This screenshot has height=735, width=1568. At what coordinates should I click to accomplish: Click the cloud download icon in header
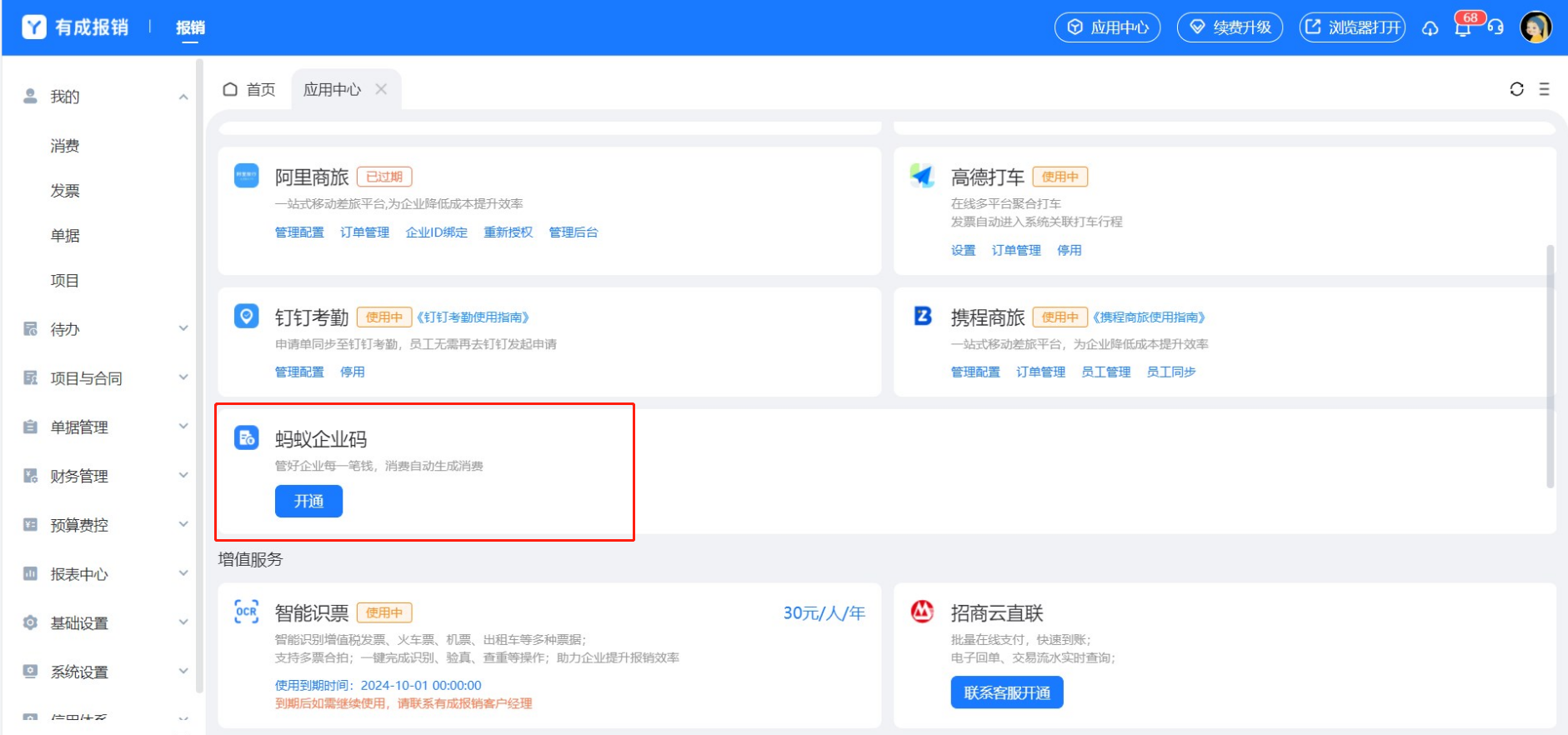[1430, 28]
